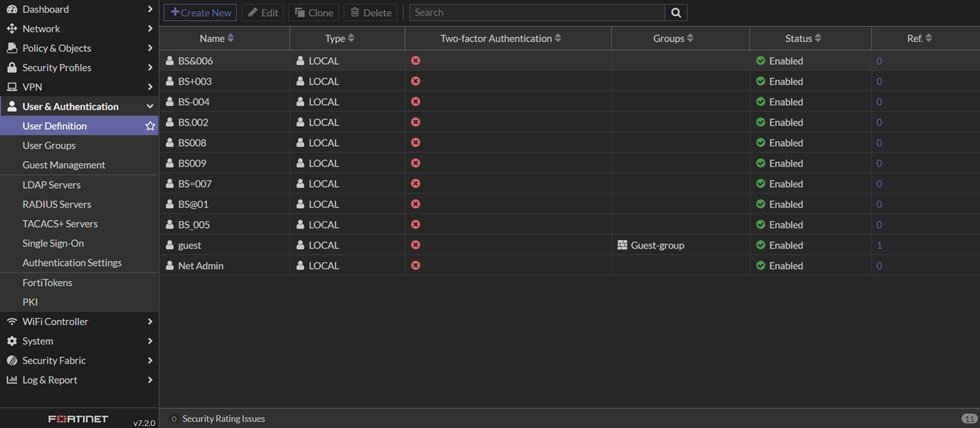Click the Create New button
The image size is (980, 428).
pyautogui.click(x=200, y=13)
